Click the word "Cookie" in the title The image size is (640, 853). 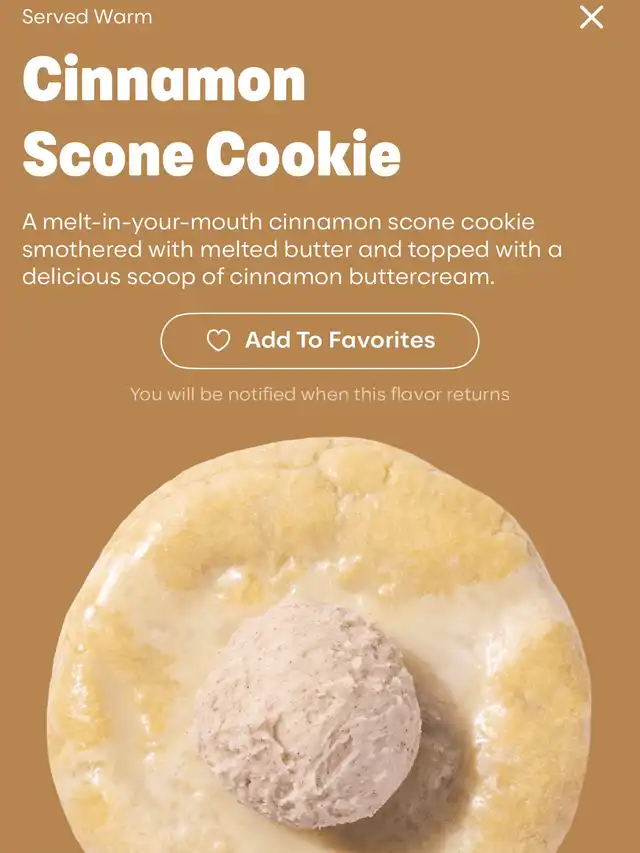[x=303, y=153]
